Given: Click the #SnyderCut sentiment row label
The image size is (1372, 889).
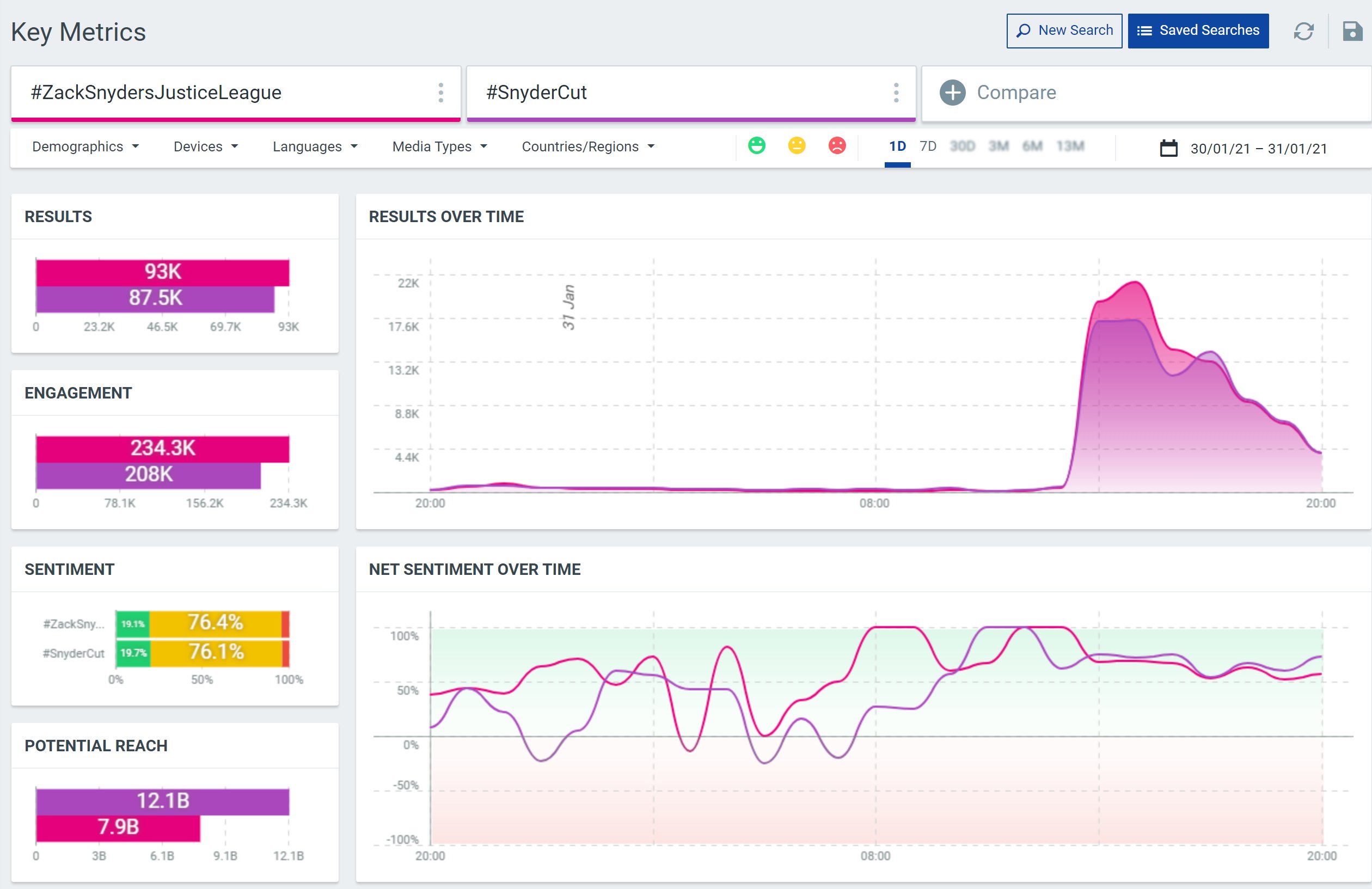Looking at the screenshot, I should click(x=74, y=653).
